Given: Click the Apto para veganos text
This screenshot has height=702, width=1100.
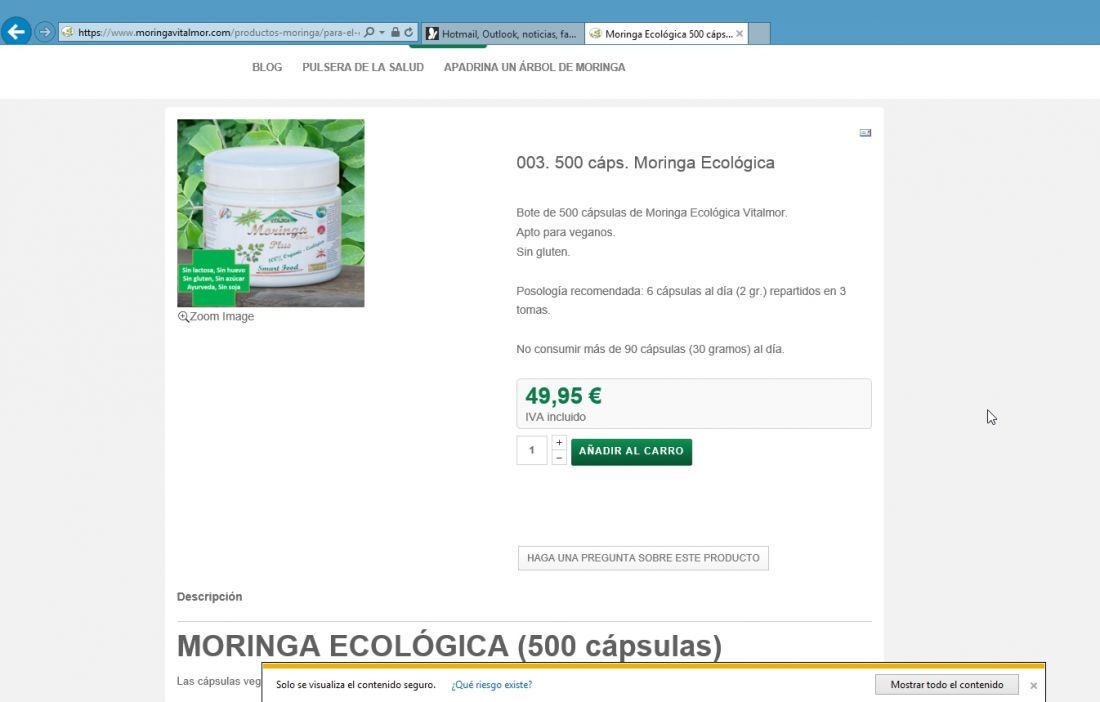Looking at the screenshot, I should coord(565,232).
